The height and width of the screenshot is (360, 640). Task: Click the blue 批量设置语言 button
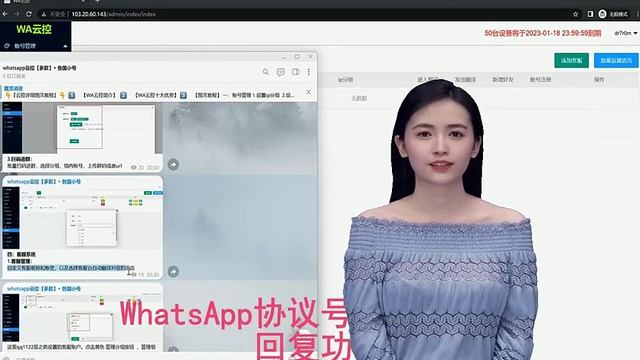pyautogui.click(x=616, y=60)
